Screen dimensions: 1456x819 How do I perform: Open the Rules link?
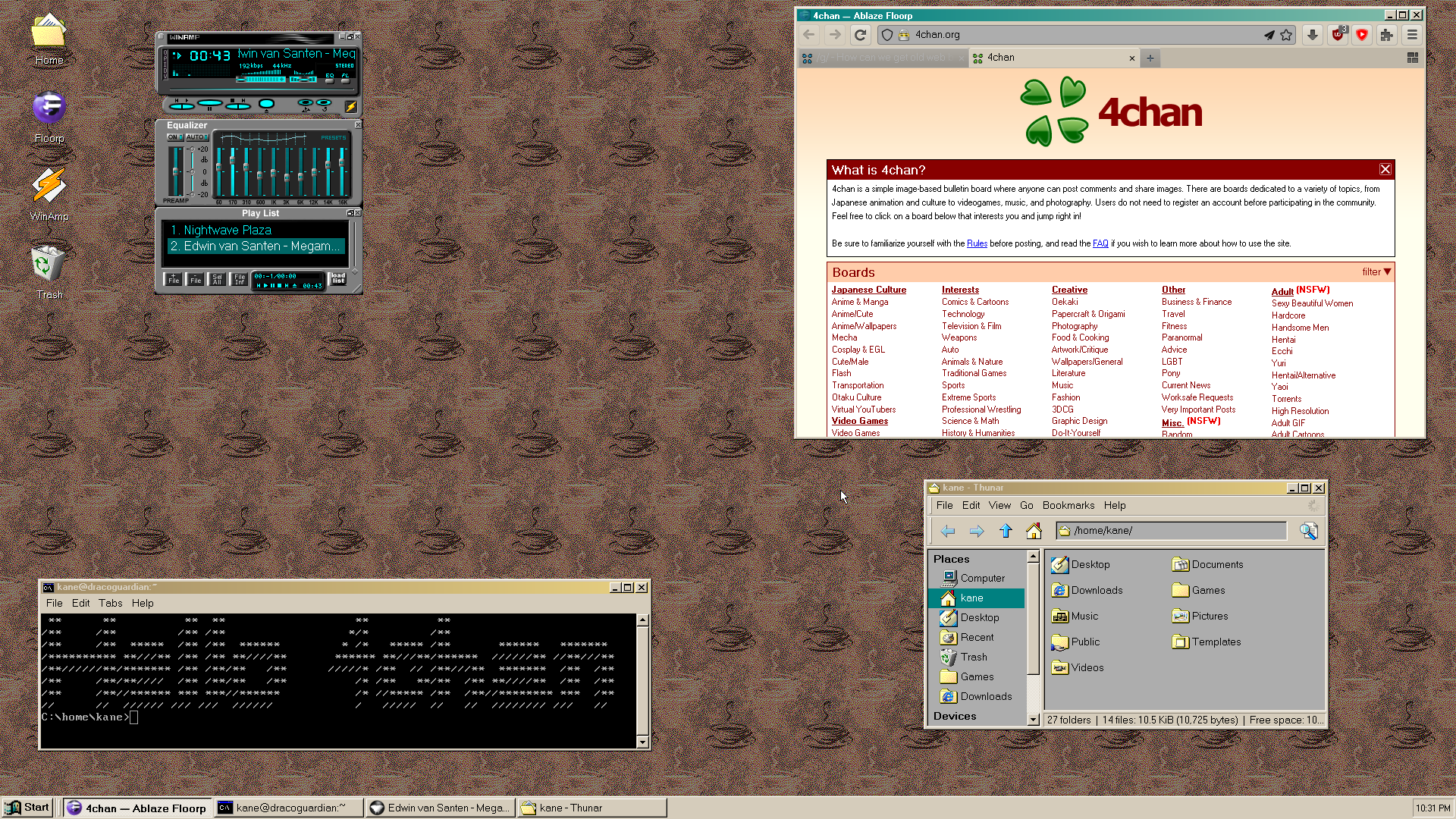click(977, 243)
